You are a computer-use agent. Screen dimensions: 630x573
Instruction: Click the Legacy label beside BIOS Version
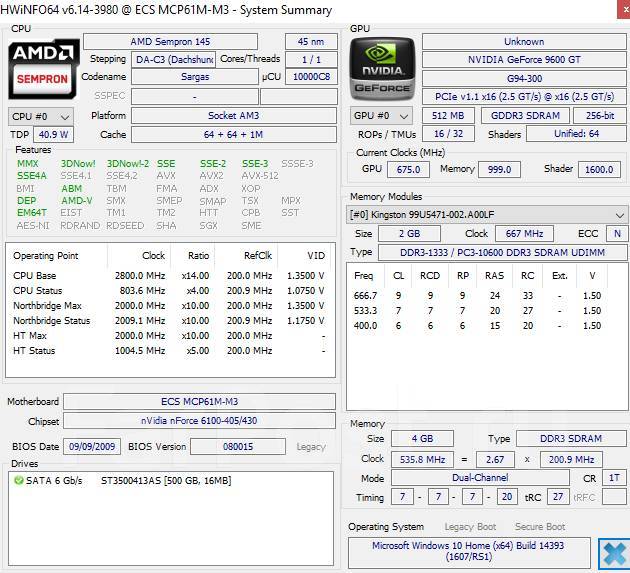click(x=311, y=447)
